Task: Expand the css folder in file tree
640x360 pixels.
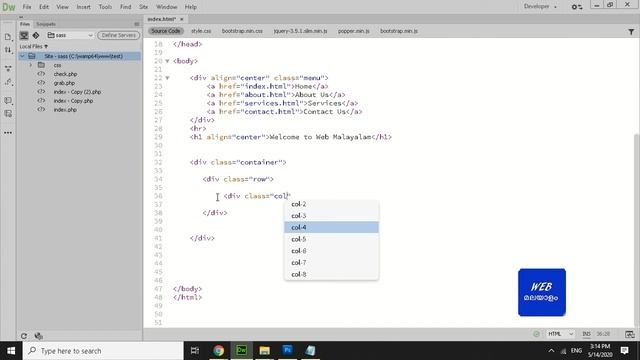Action: click(31, 65)
